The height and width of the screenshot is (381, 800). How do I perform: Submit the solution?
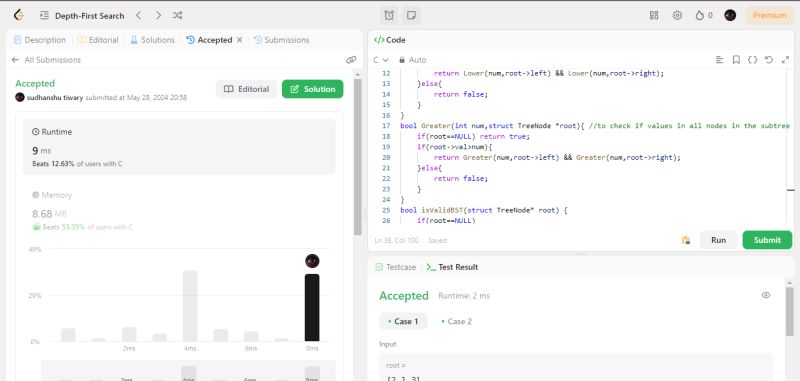(x=767, y=240)
